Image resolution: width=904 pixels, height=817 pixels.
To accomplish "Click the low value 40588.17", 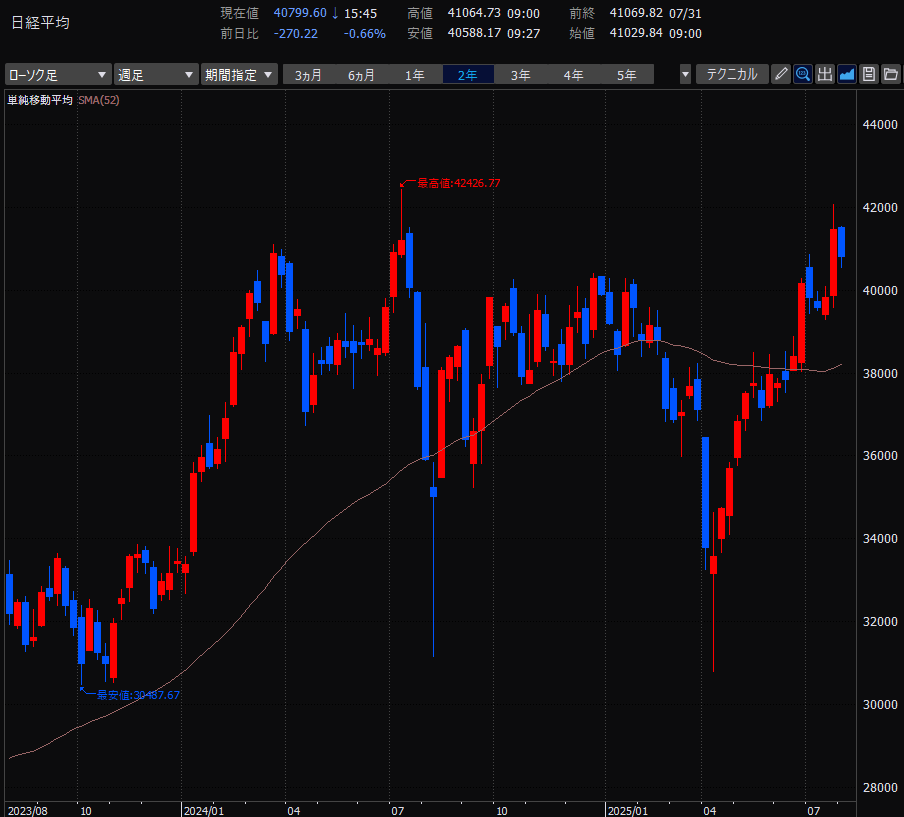I will click(x=474, y=33).
